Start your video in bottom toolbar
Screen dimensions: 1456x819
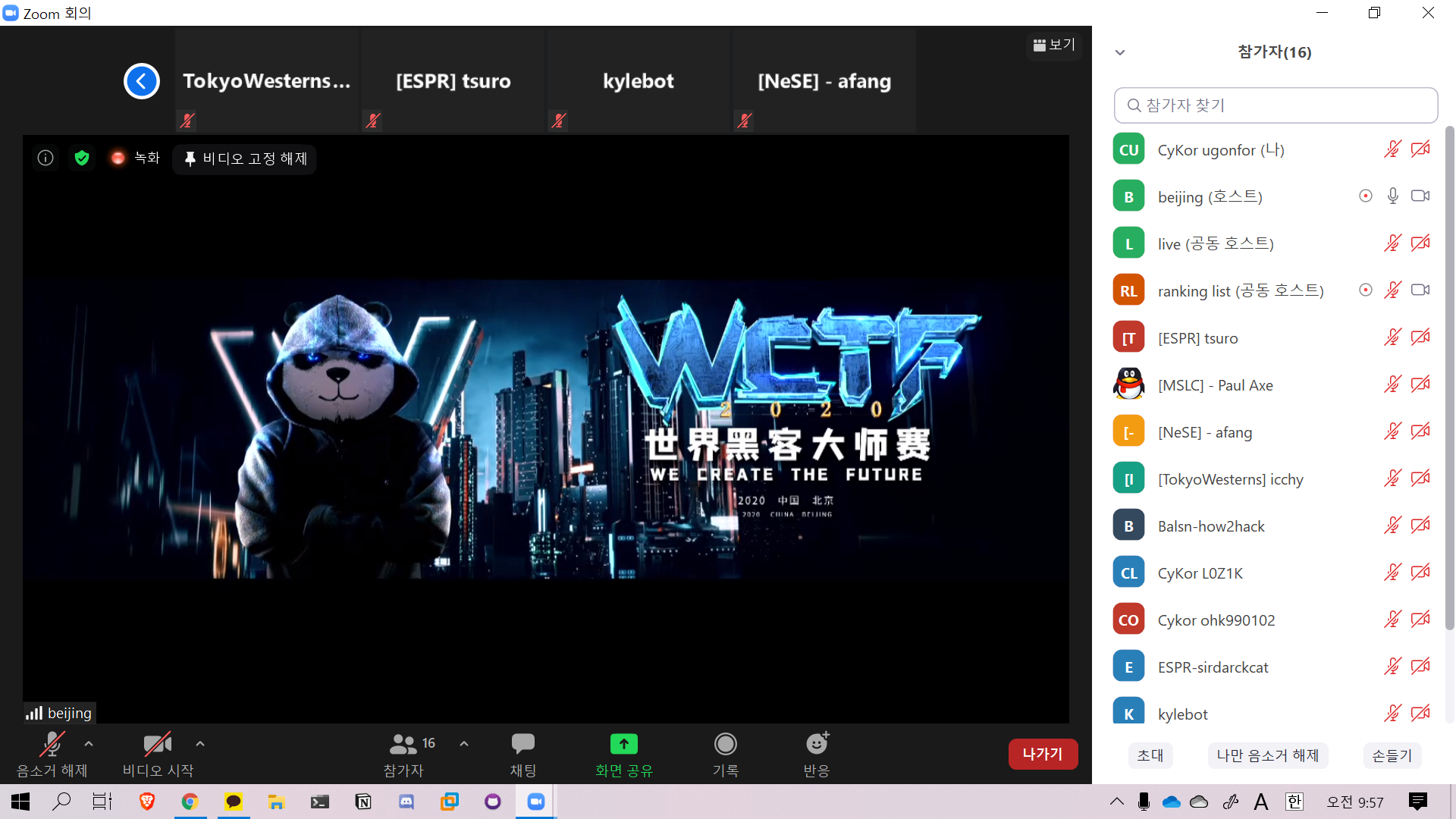pyautogui.click(x=158, y=744)
